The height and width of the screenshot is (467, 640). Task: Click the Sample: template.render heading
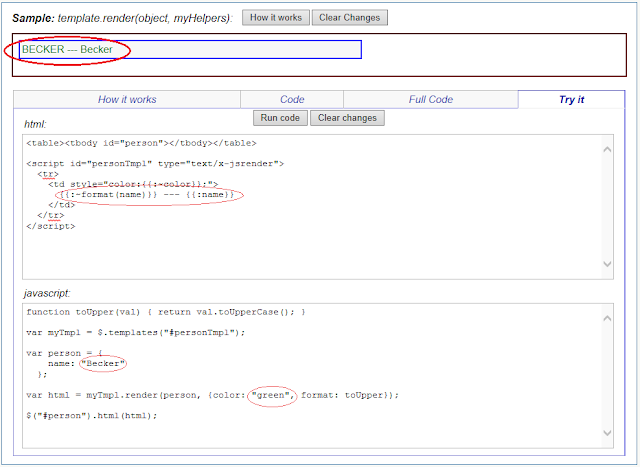point(122,18)
